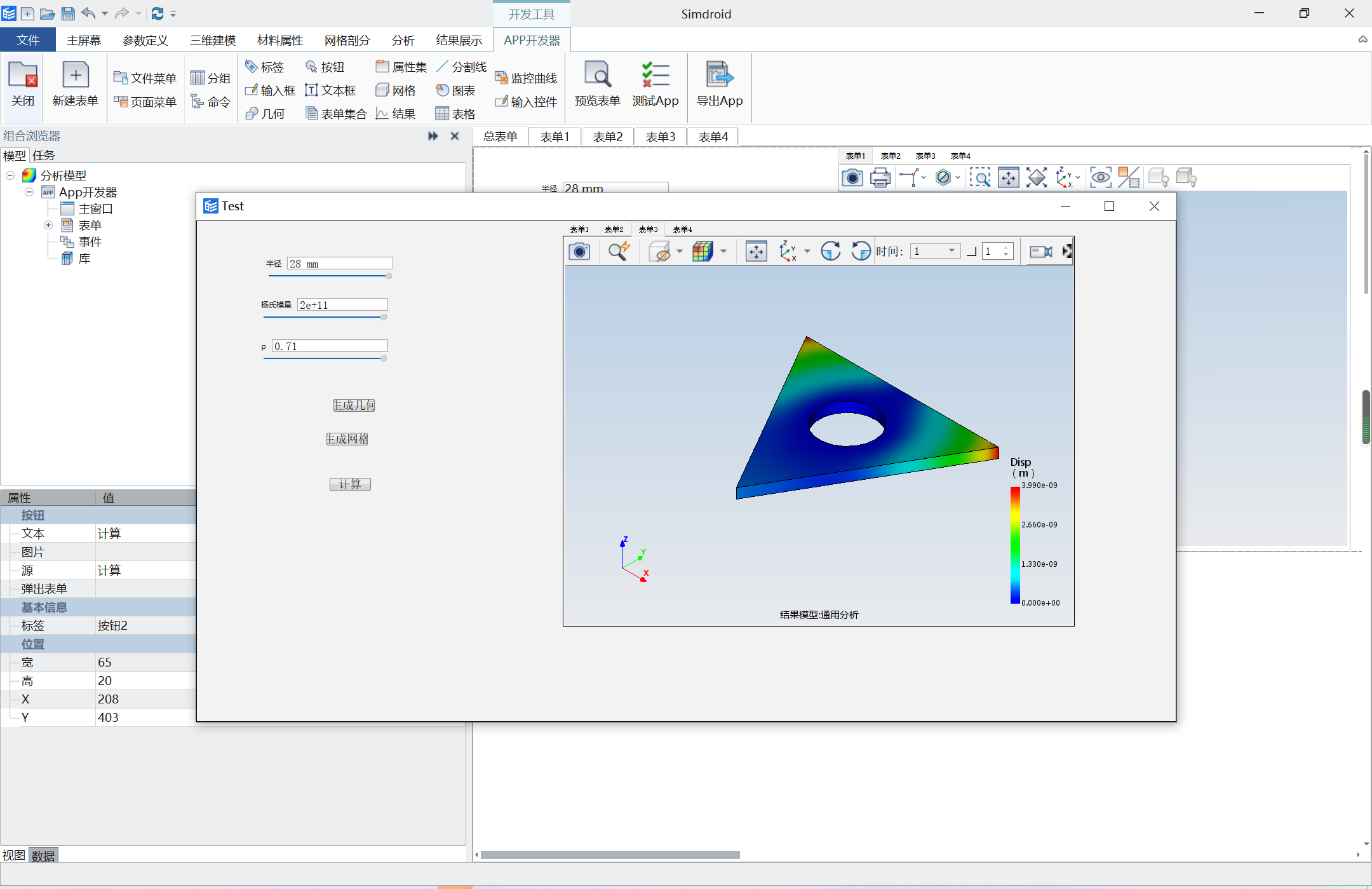Click the slider under the 杨氏模量 field
This screenshot has height=889, width=1372.
[325, 317]
